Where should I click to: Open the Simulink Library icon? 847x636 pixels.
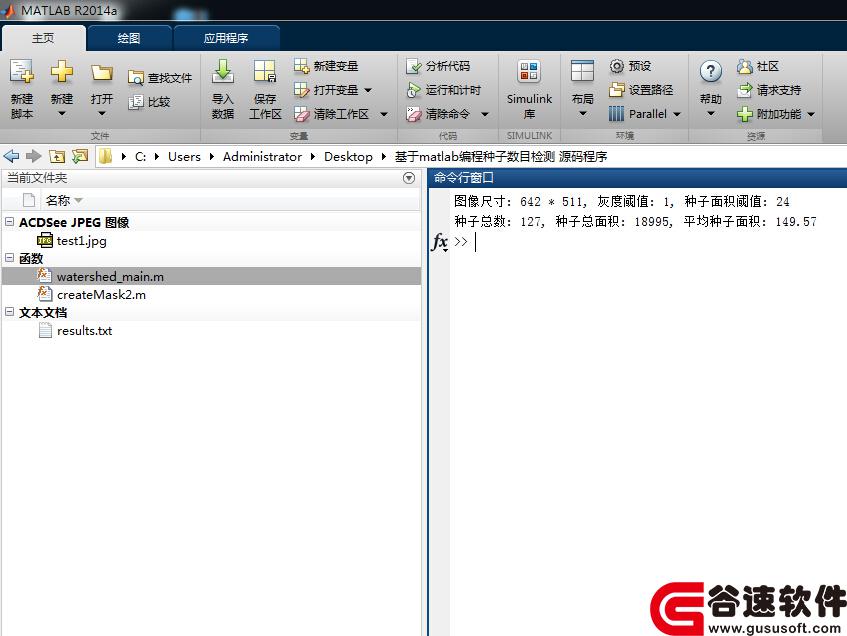[529, 72]
